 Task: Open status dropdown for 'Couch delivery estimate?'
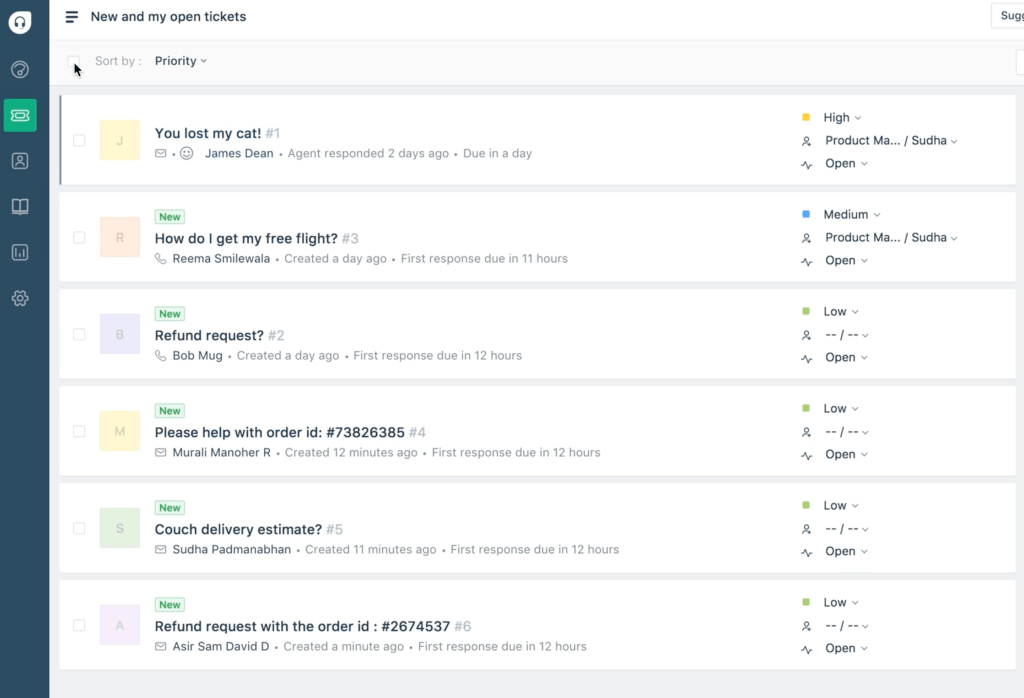[846, 551]
